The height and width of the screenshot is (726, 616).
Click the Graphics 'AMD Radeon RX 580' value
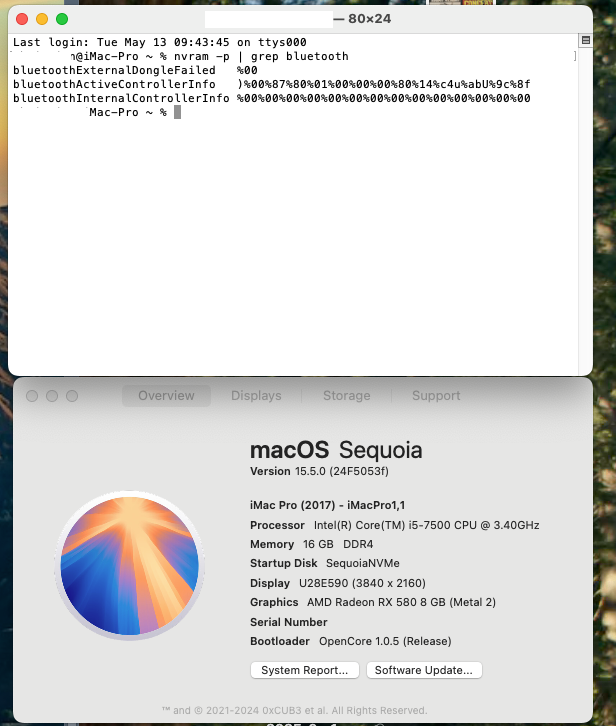401,602
